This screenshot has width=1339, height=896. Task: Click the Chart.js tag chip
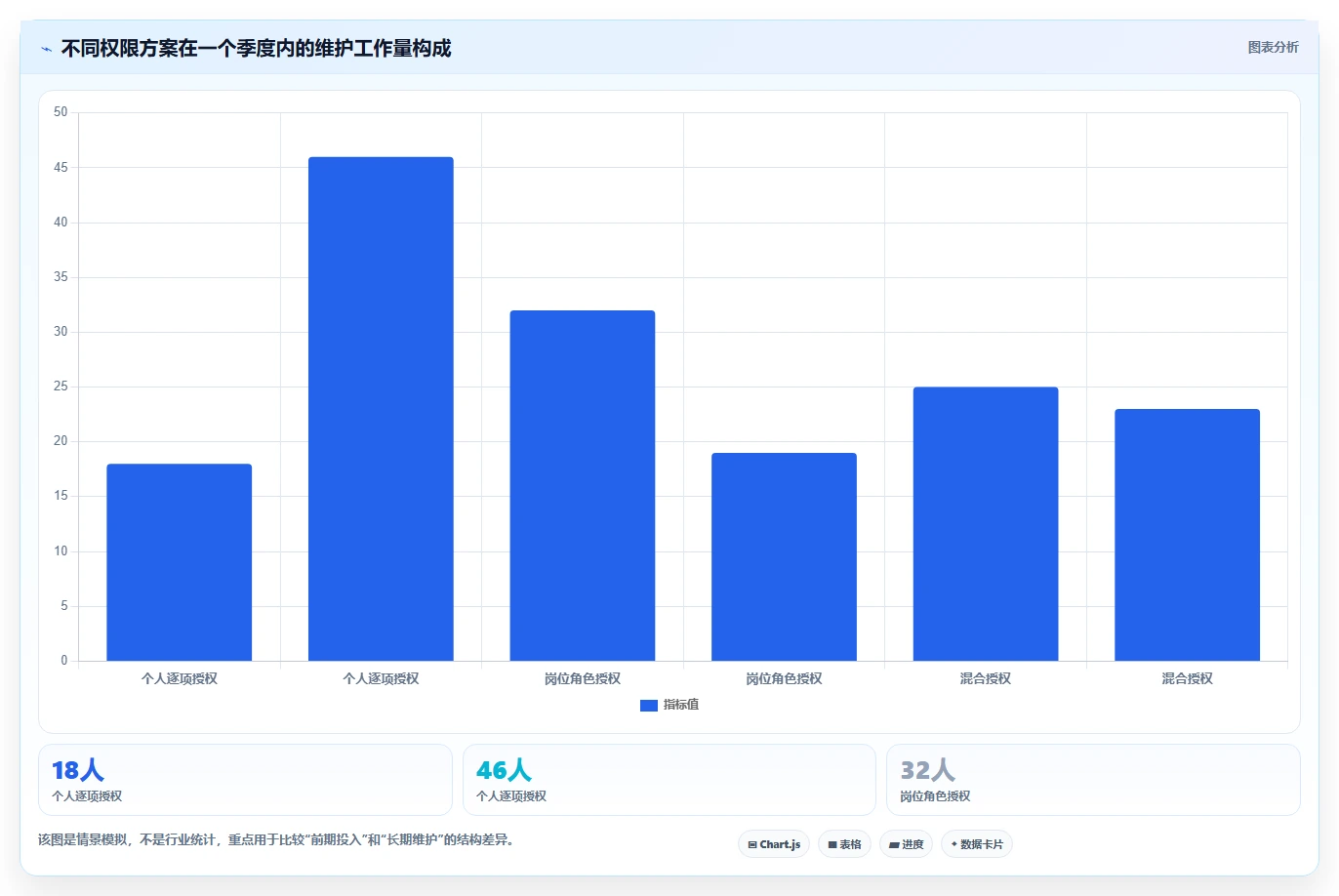[x=774, y=844]
